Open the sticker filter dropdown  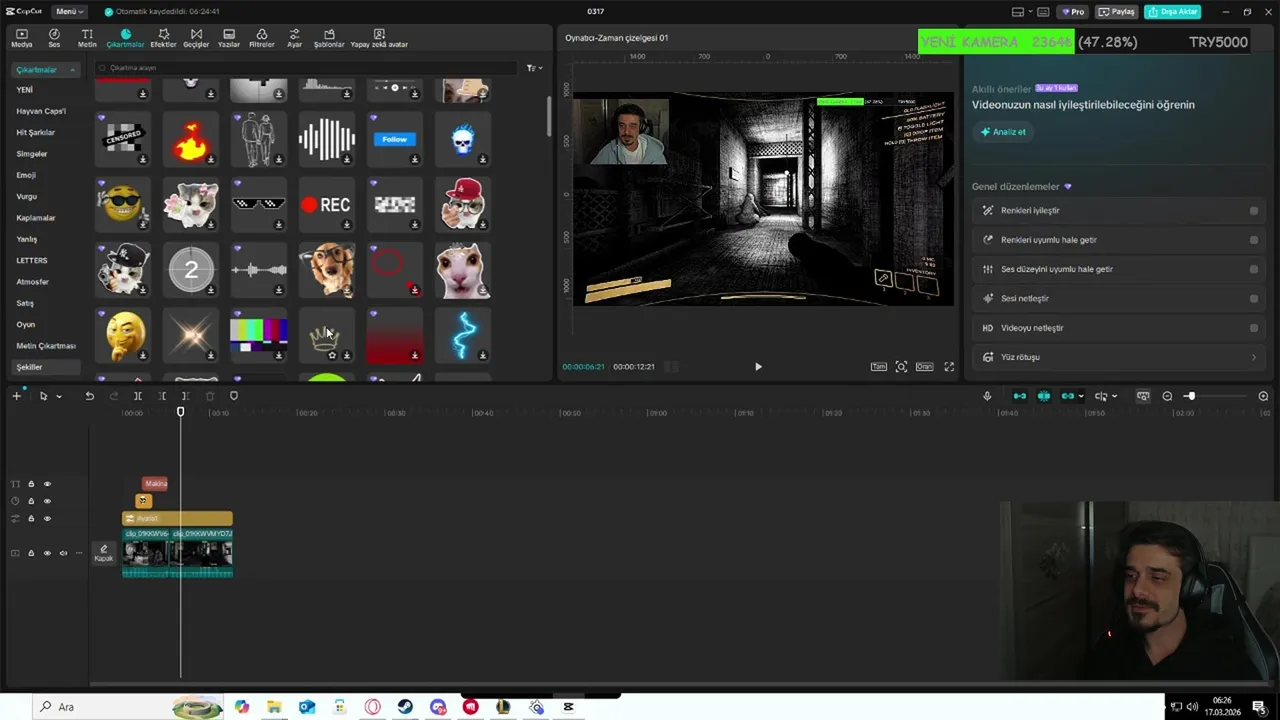[534, 68]
